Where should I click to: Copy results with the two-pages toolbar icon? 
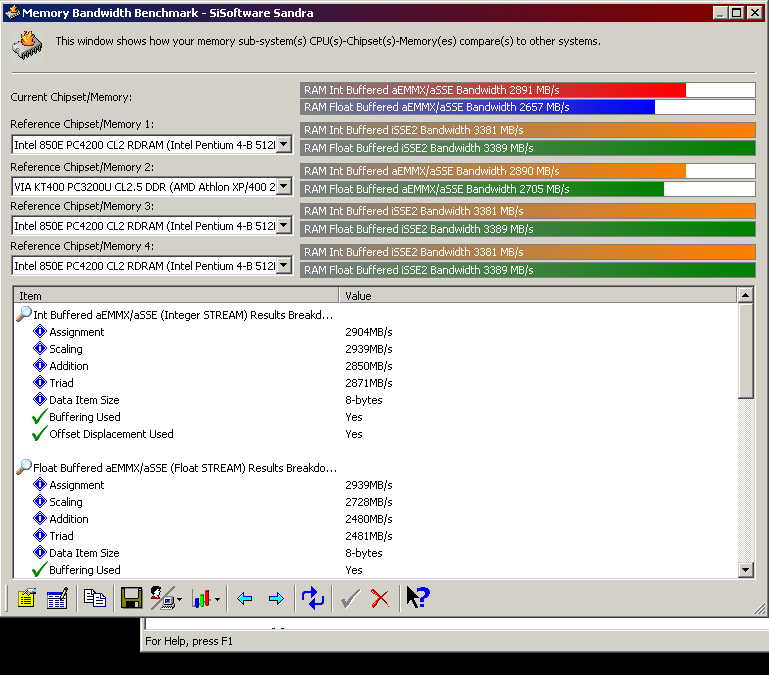pyautogui.click(x=95, y=598)
